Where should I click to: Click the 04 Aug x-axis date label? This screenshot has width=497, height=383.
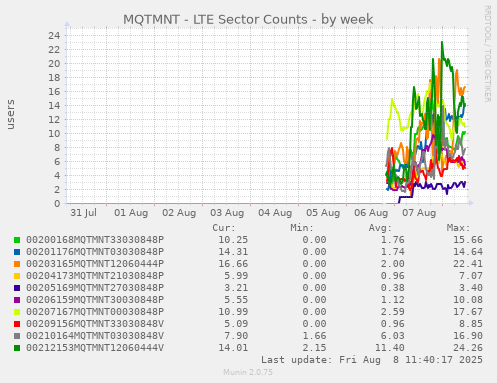[275, 213]
